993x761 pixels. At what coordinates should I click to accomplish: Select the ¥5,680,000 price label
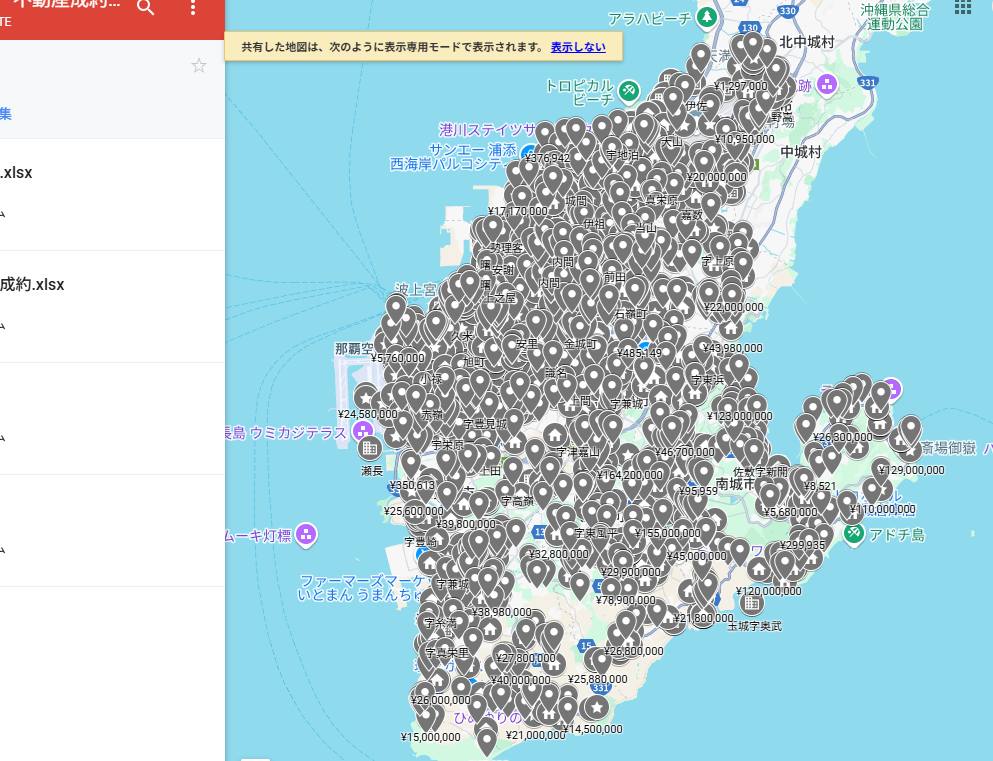tap(790, 512)
